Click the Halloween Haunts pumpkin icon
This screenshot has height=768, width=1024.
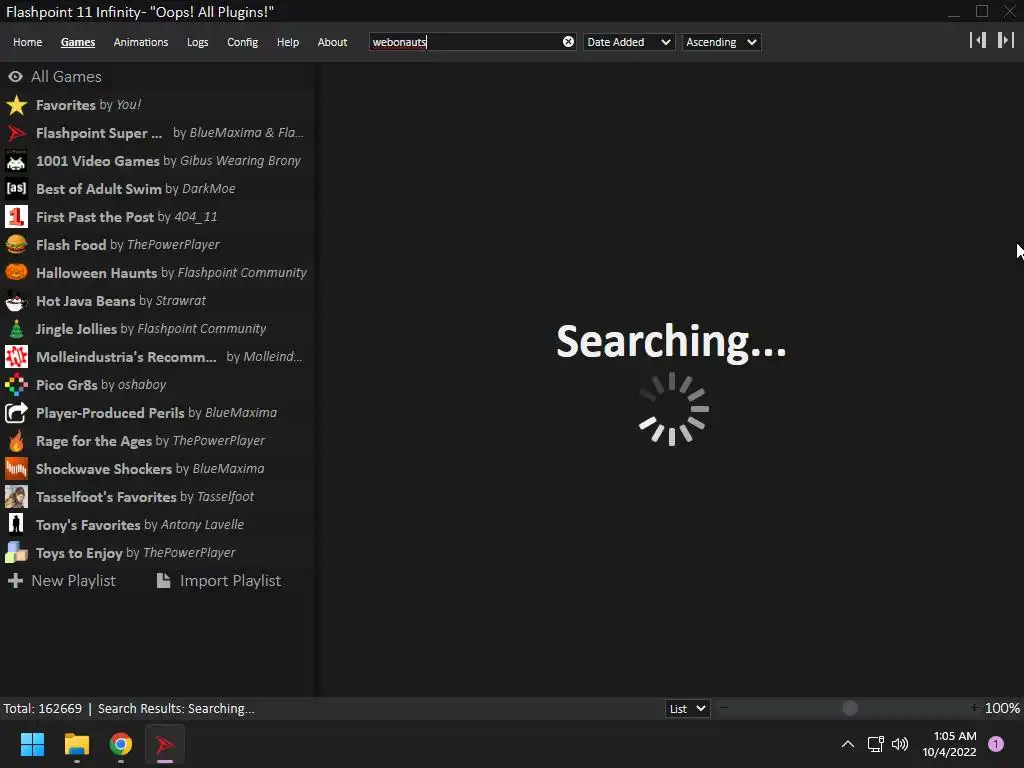click(16, 273)
